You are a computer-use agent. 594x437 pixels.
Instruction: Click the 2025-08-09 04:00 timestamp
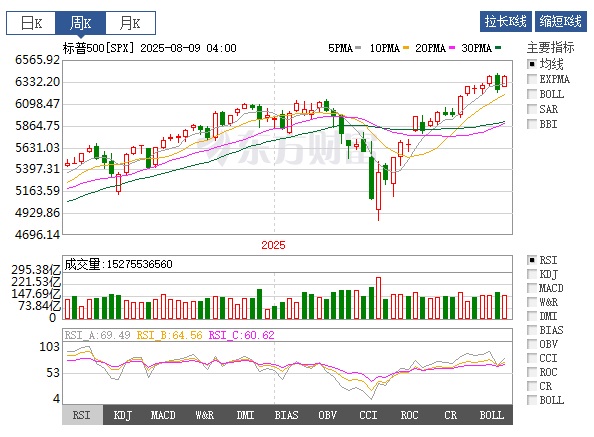pyautogui.click(x=188, y=48)
